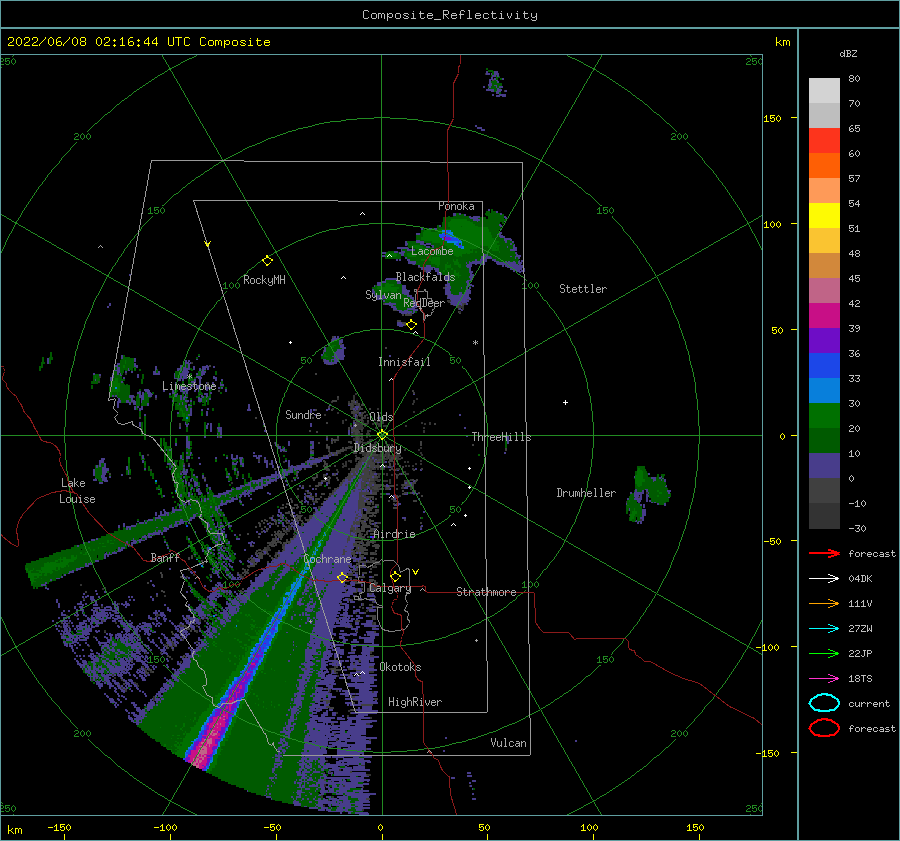Click the Banff label
Image resolution: width=900 pixels, height=841 pixels.
[165, 557]
